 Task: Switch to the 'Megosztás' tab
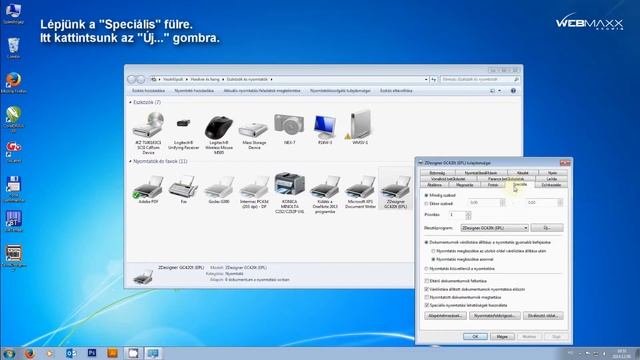pyautogui.click(x=464, y=185)
